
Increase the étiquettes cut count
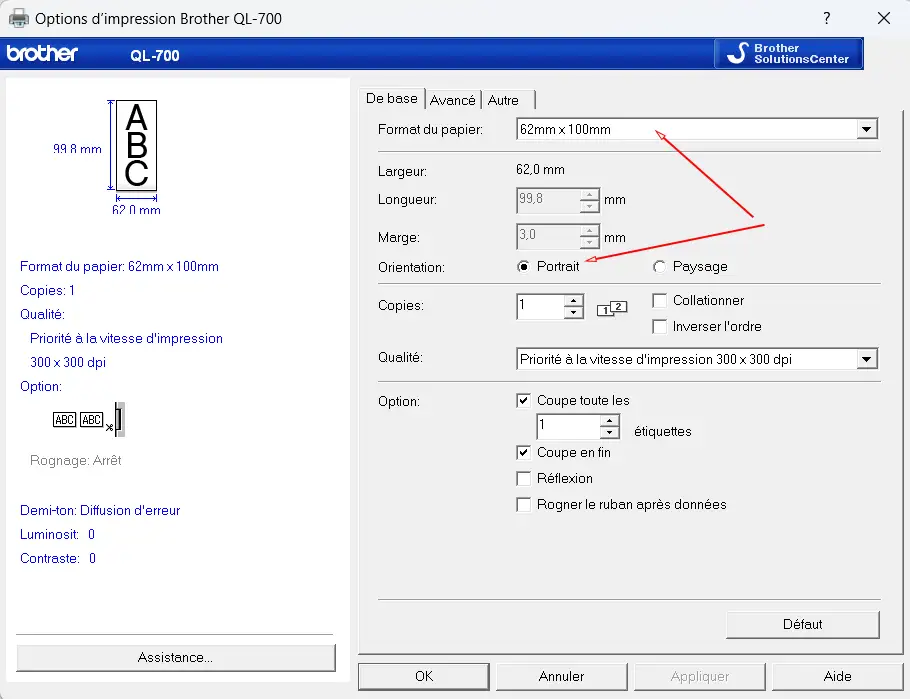coord(609,420)
